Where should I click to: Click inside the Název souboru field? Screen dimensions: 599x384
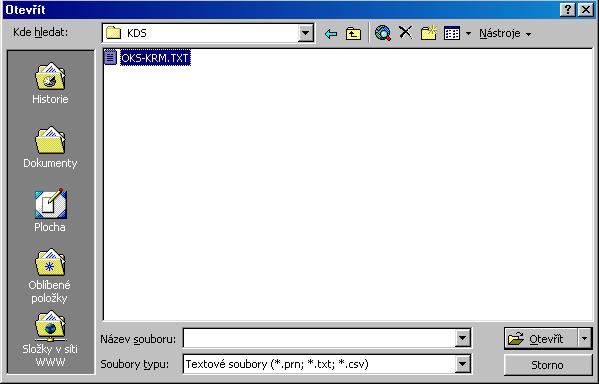pos(319,338)
